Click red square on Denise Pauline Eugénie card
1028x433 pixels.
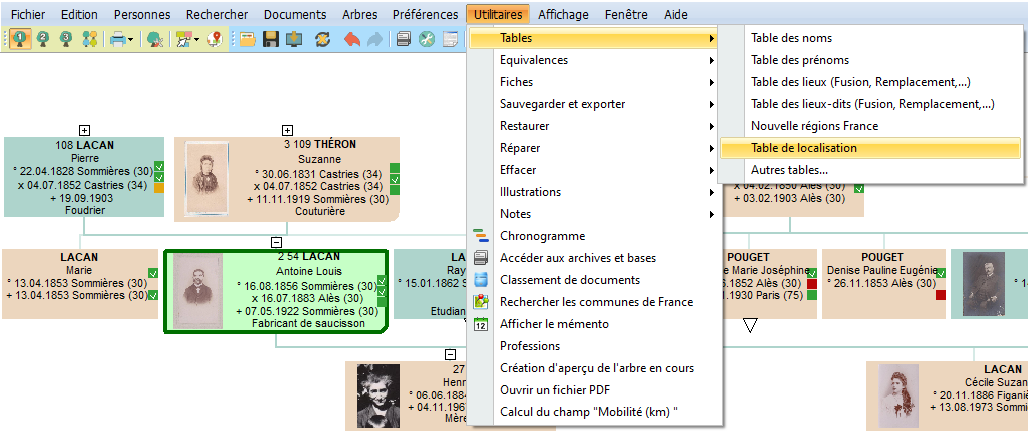tap(941, 295)
